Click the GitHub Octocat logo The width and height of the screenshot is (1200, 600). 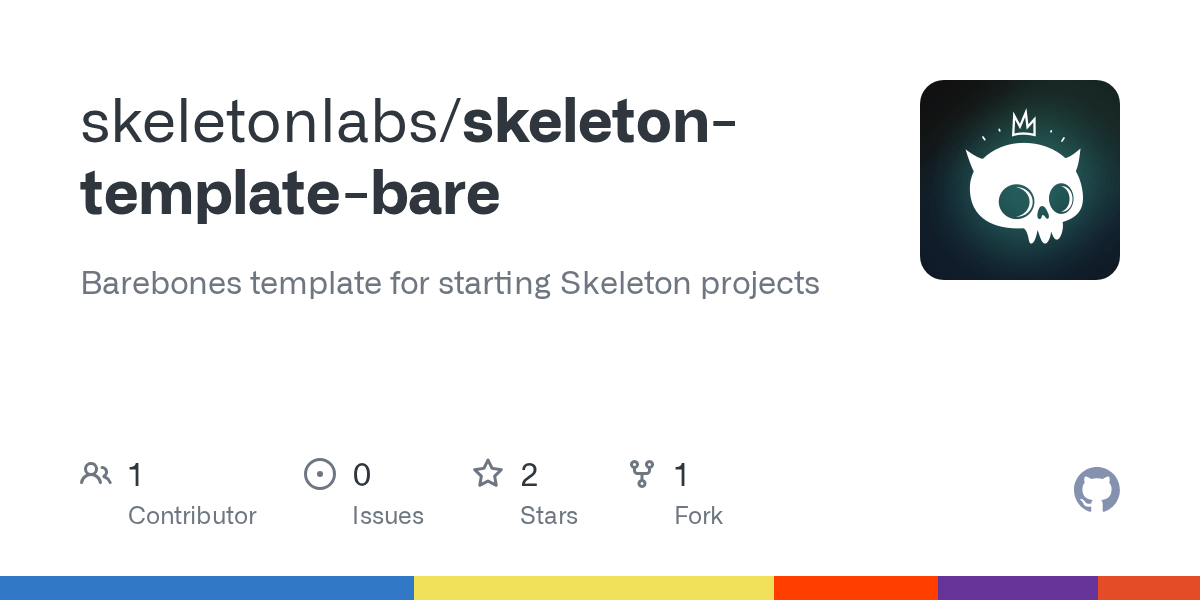(1097, 491)
